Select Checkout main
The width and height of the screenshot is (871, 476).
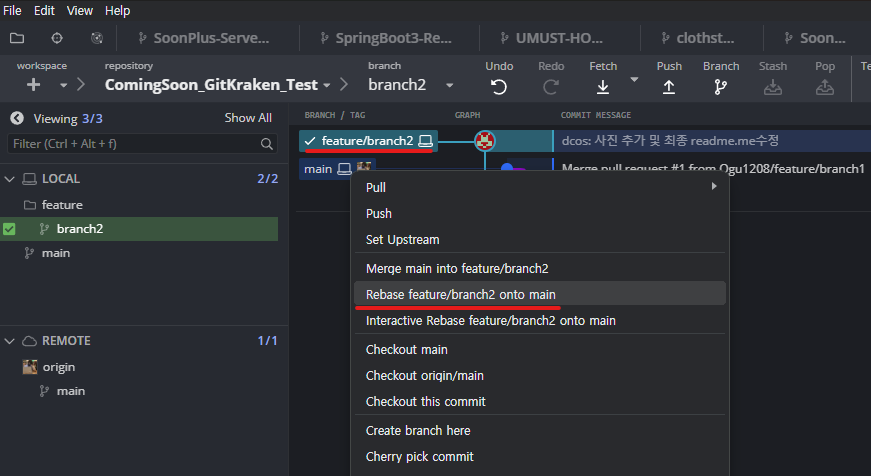[x=540, y=349]
